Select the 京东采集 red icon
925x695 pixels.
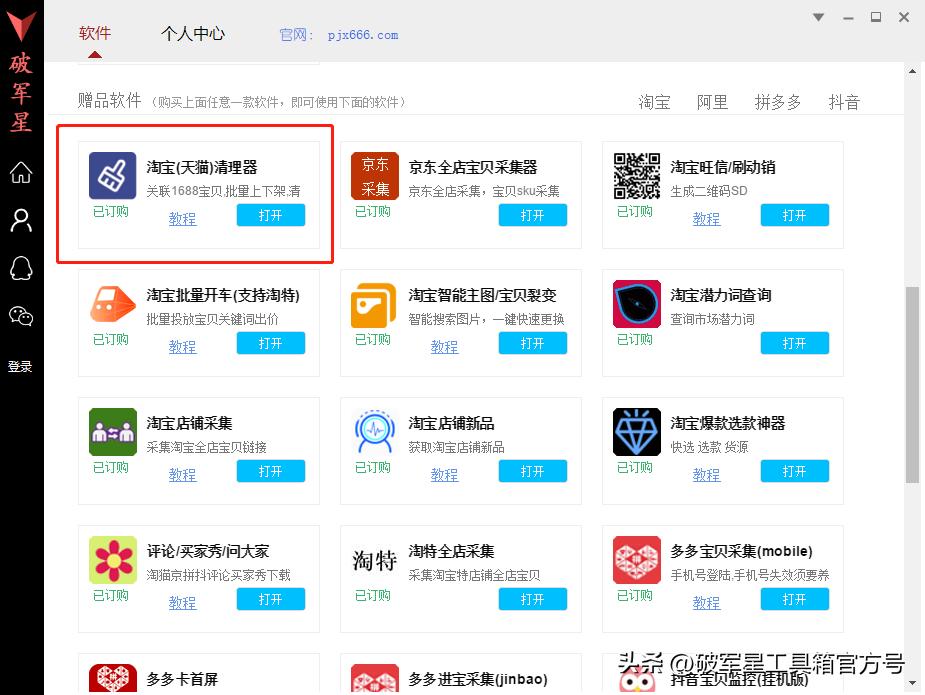tap(374, 176)
